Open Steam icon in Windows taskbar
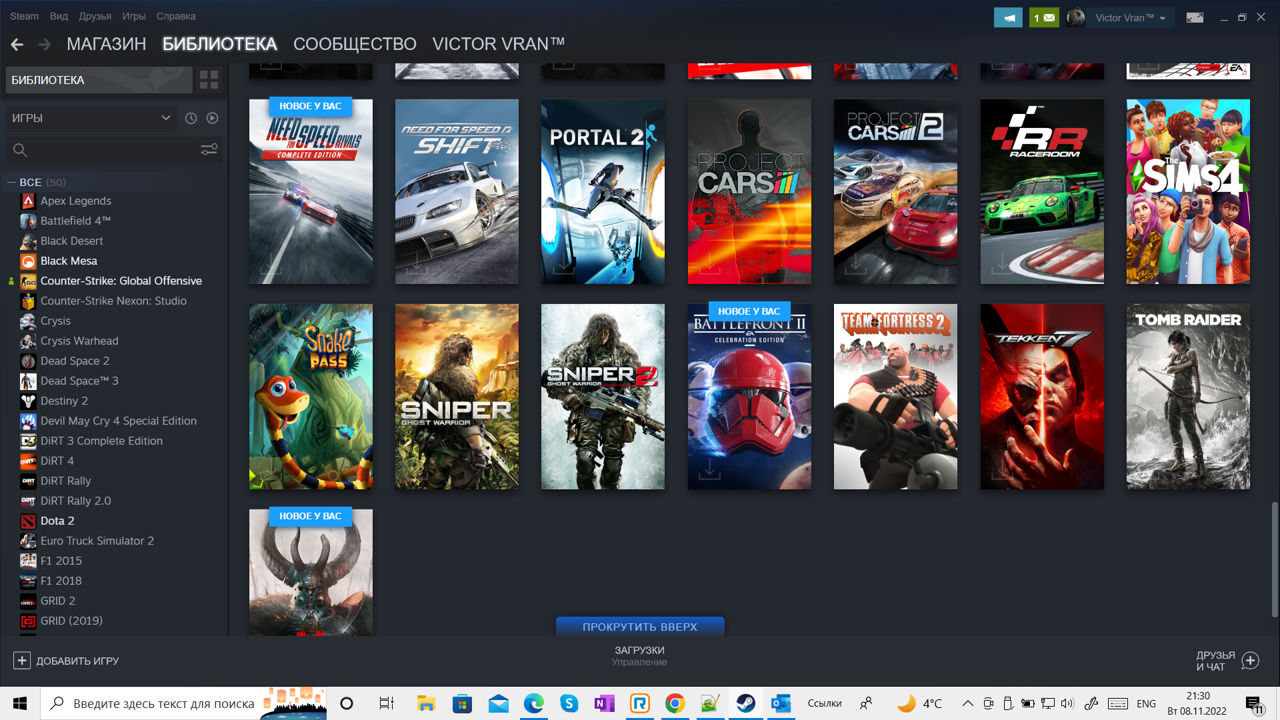1280x720 pixels. [746, 703]
